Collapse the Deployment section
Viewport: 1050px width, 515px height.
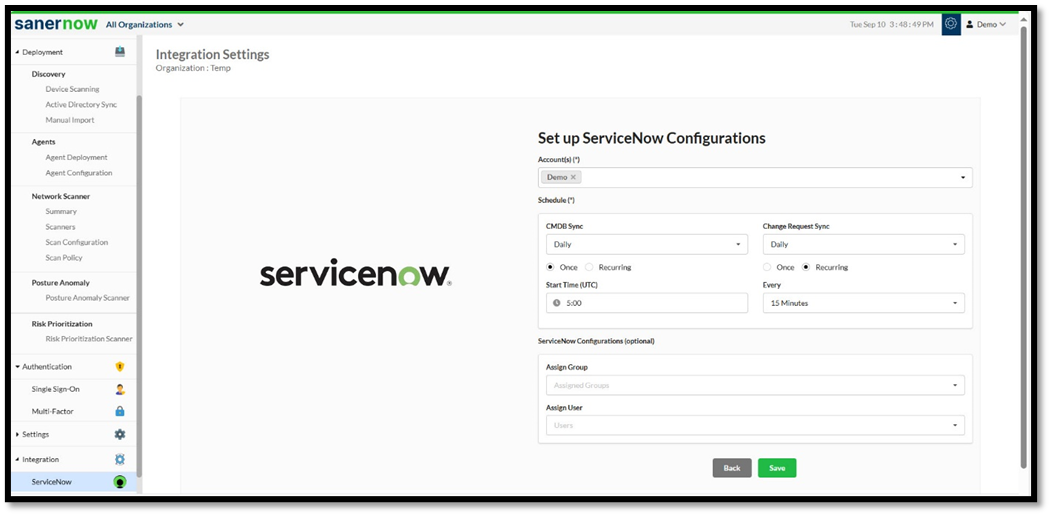17,52
